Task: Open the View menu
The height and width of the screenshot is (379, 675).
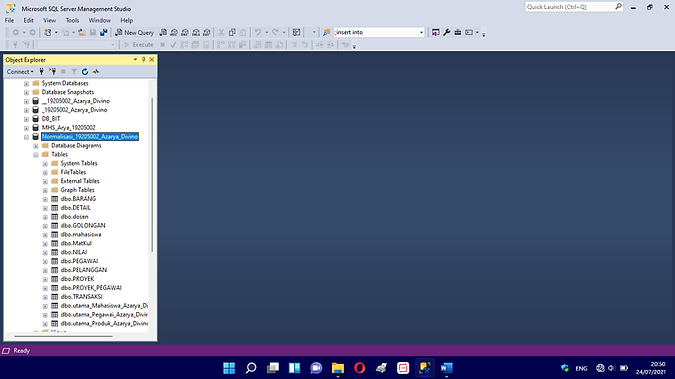Action: click(x=49, y=20)
